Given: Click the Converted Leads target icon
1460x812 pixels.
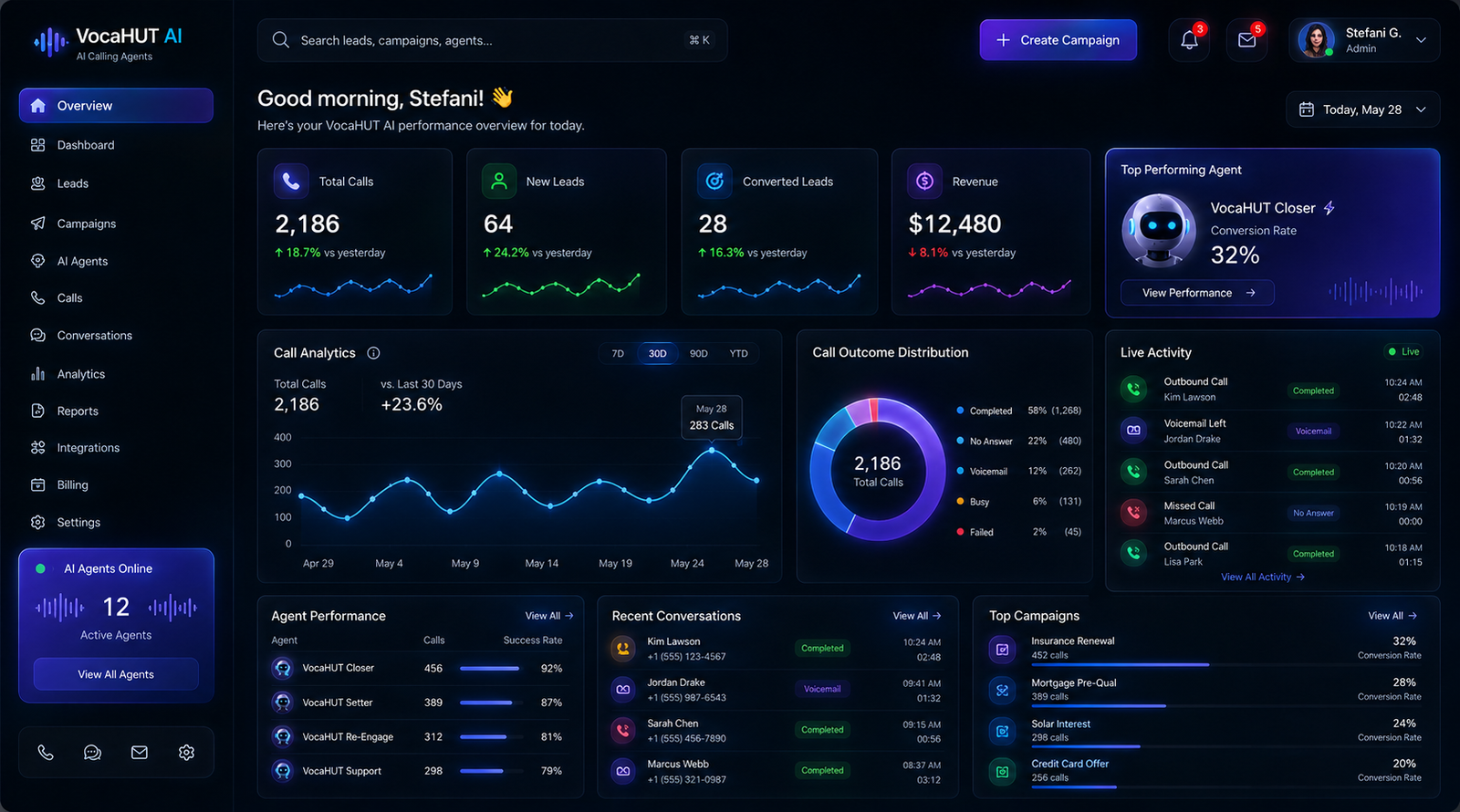Looking at the screenshot, I should coord(715,181).
